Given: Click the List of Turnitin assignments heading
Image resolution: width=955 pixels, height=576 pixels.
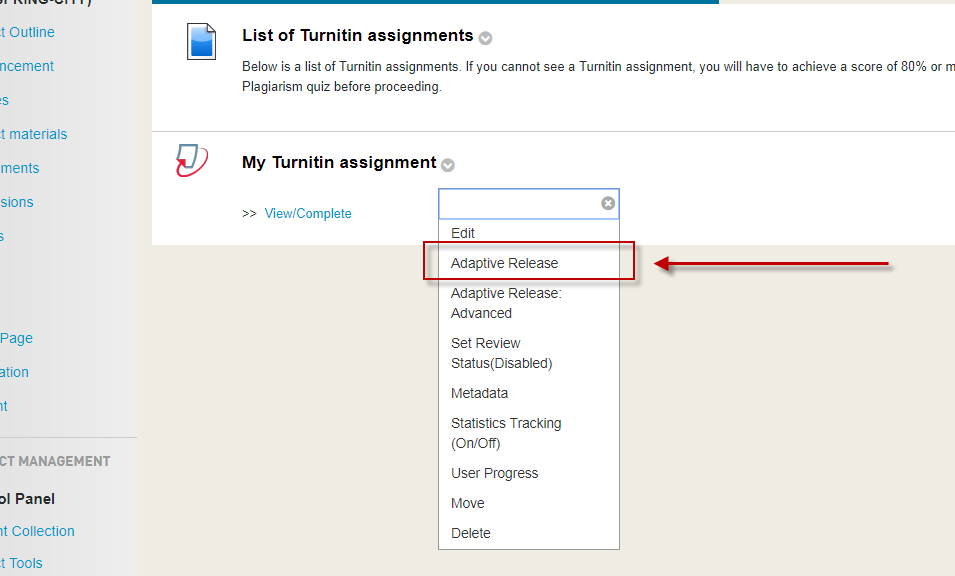Looking at the screenshot, I should (357, 35).
